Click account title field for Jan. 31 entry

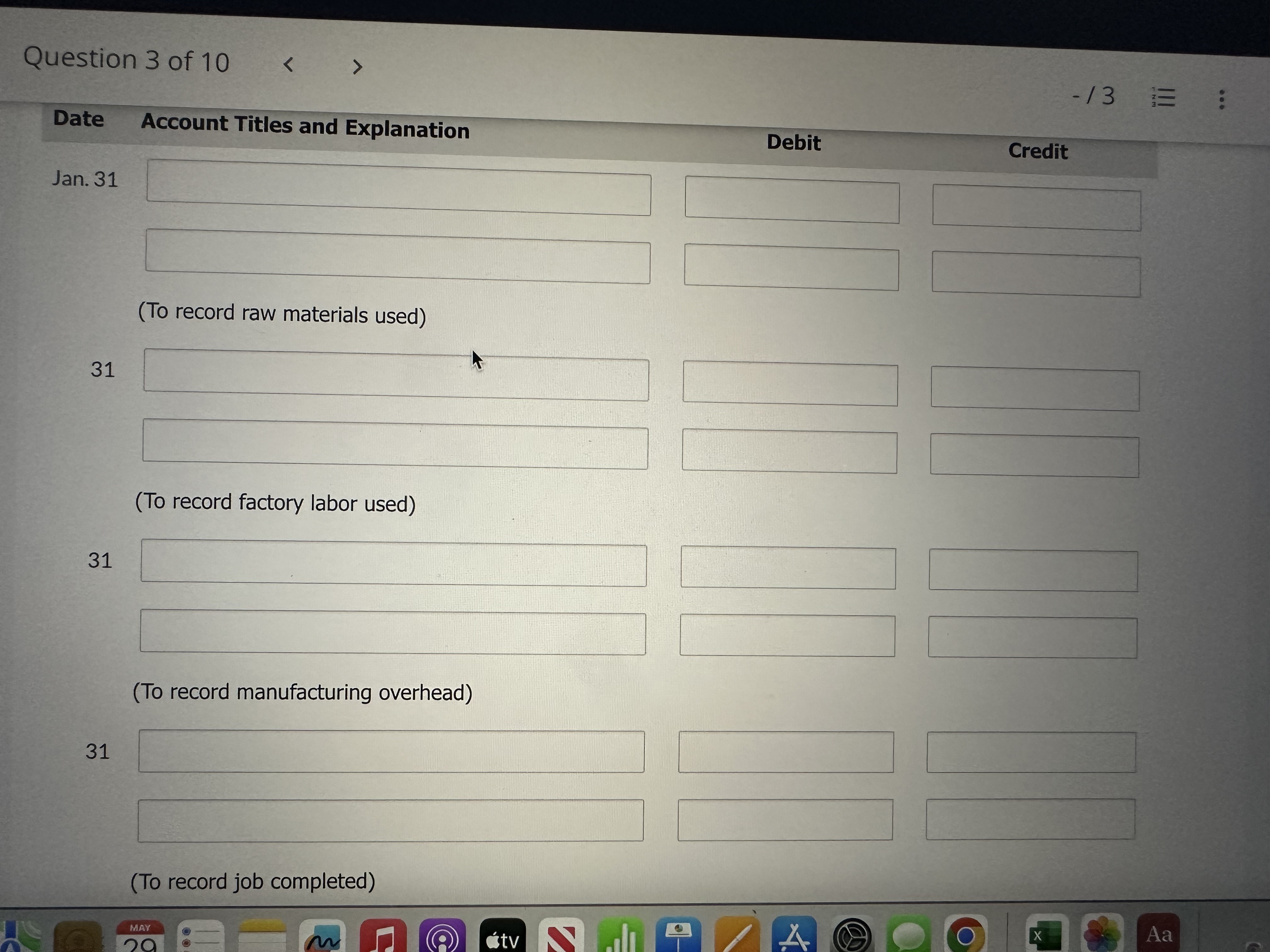coord(398,188)
